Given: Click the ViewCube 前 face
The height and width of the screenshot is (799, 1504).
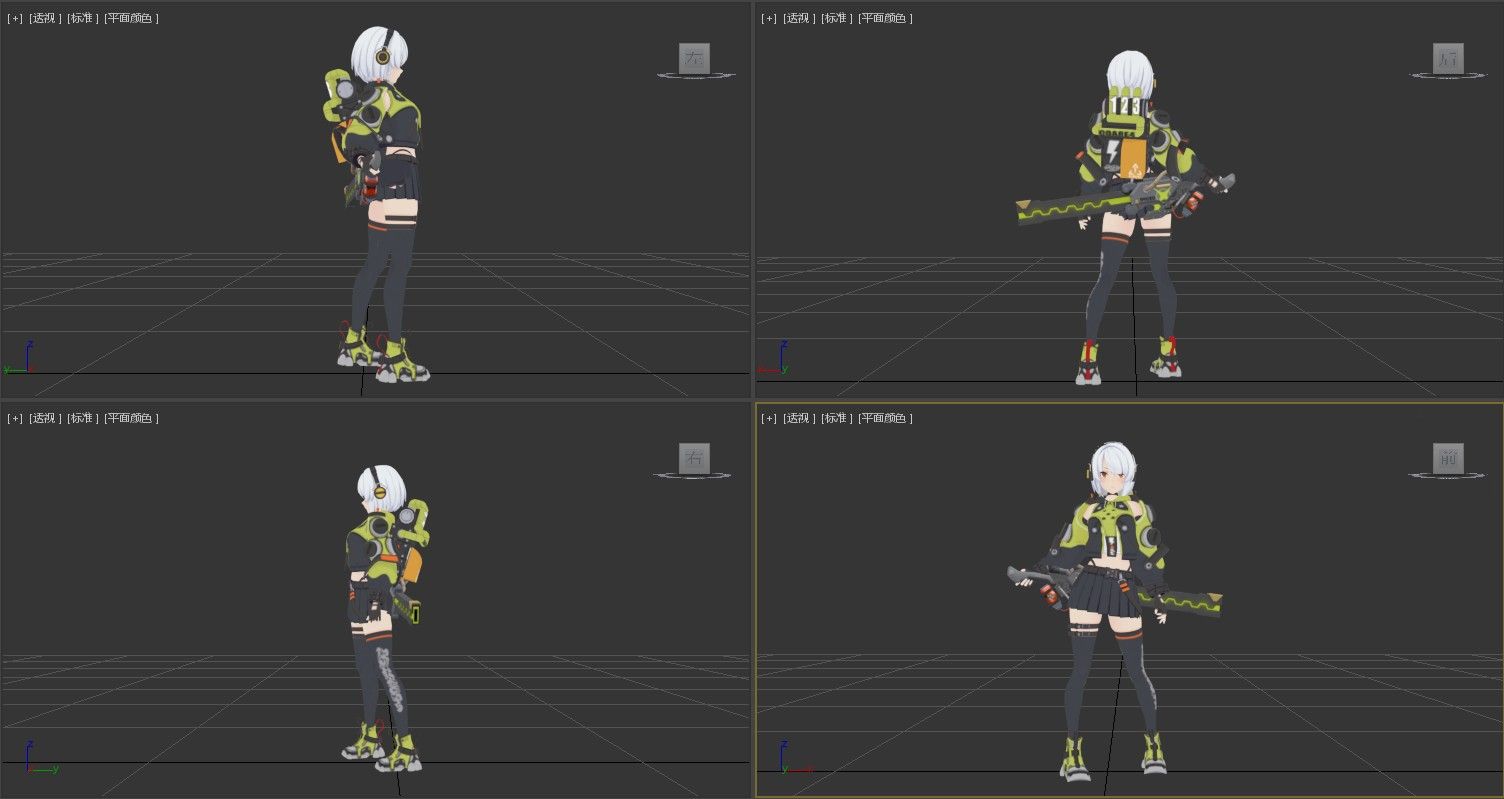Looking at the screenshot, I should coord(1448,458).
